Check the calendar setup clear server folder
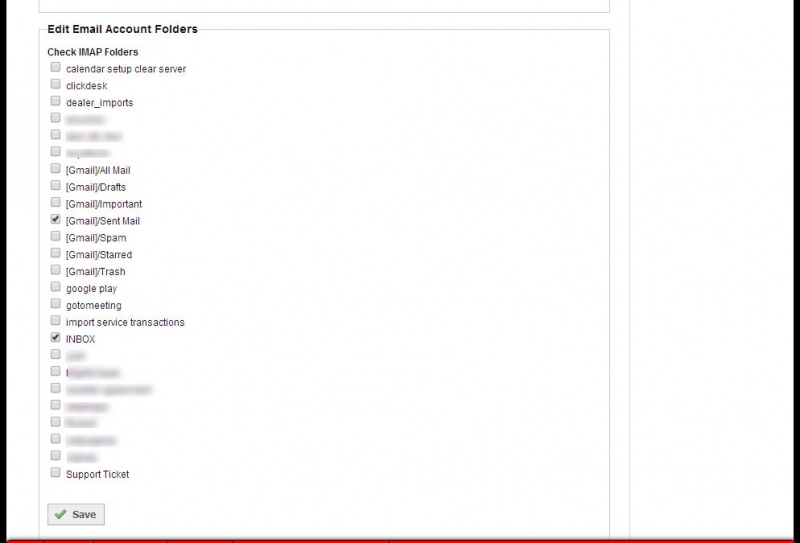The height and width of the screenshot is (543, 800). (56, 67)
